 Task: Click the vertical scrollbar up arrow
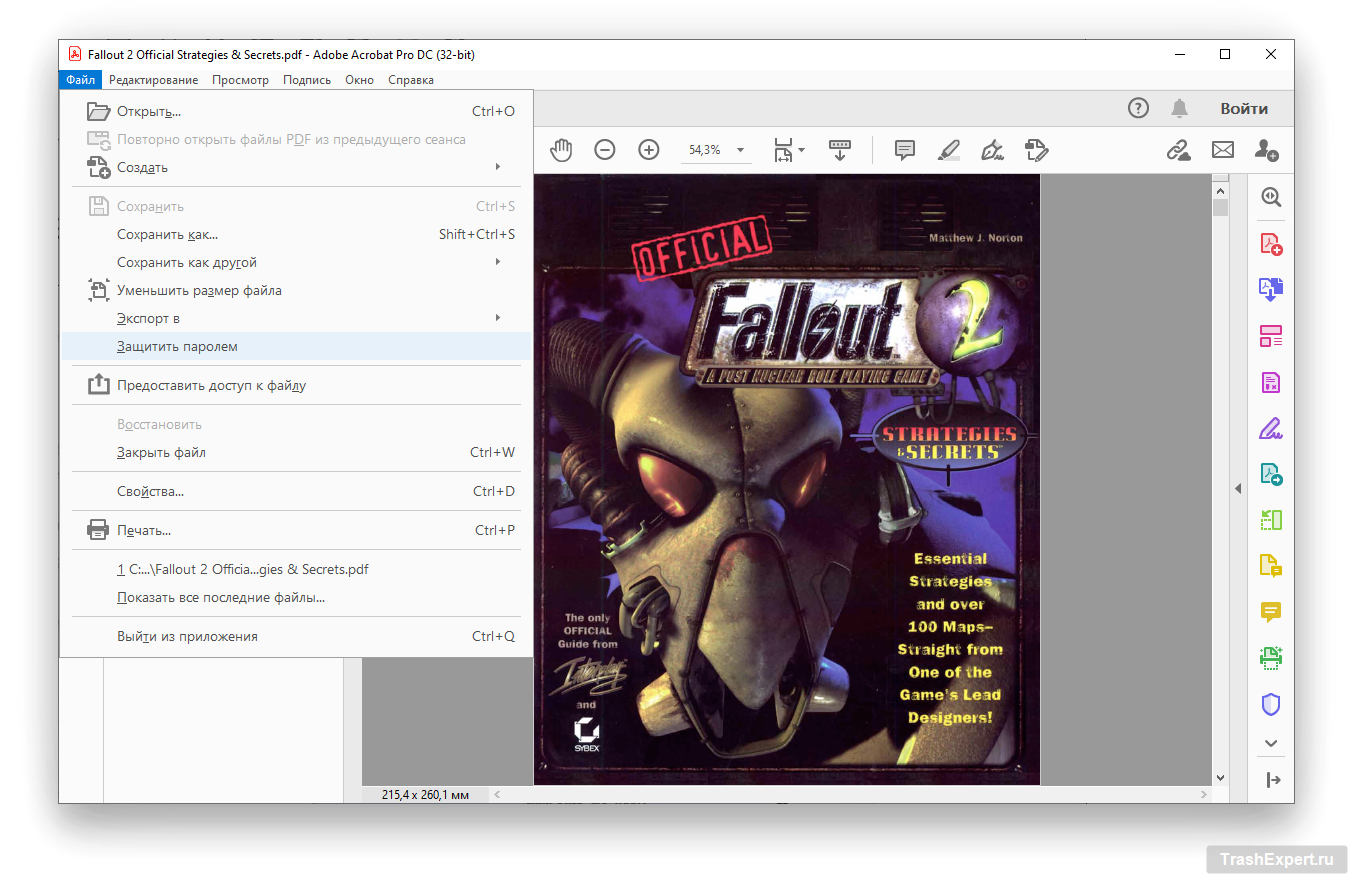tap(1220, 189)
